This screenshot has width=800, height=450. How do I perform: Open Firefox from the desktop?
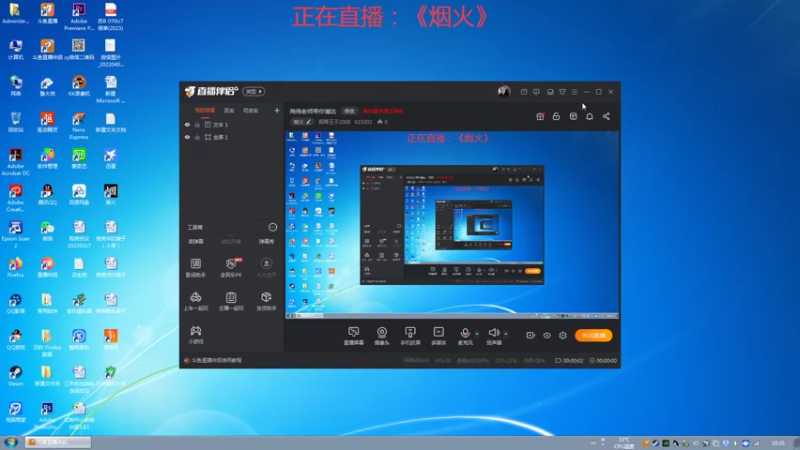(x=16, y=267)
